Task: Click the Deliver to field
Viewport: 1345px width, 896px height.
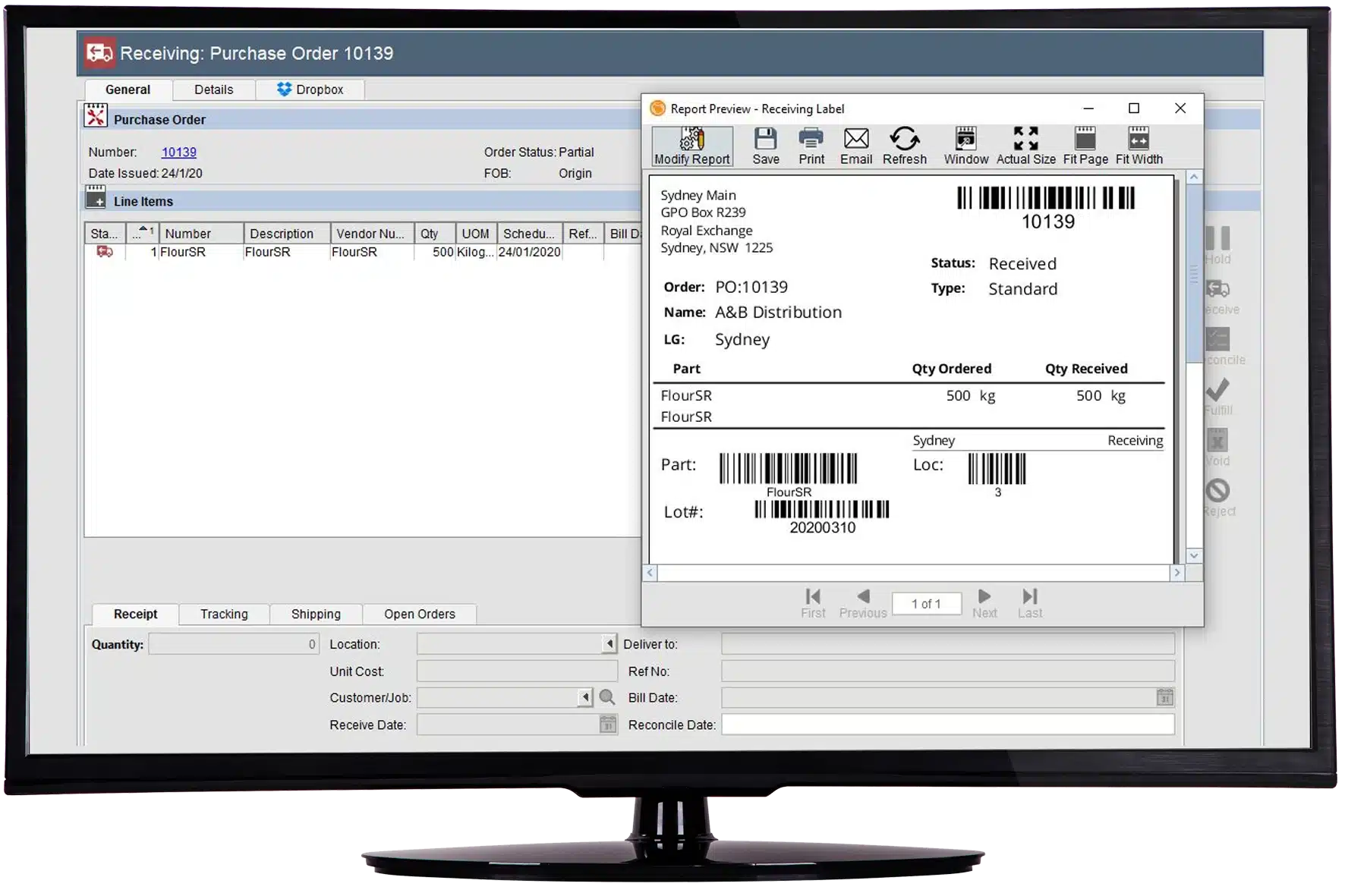Action: pos(947,644)
